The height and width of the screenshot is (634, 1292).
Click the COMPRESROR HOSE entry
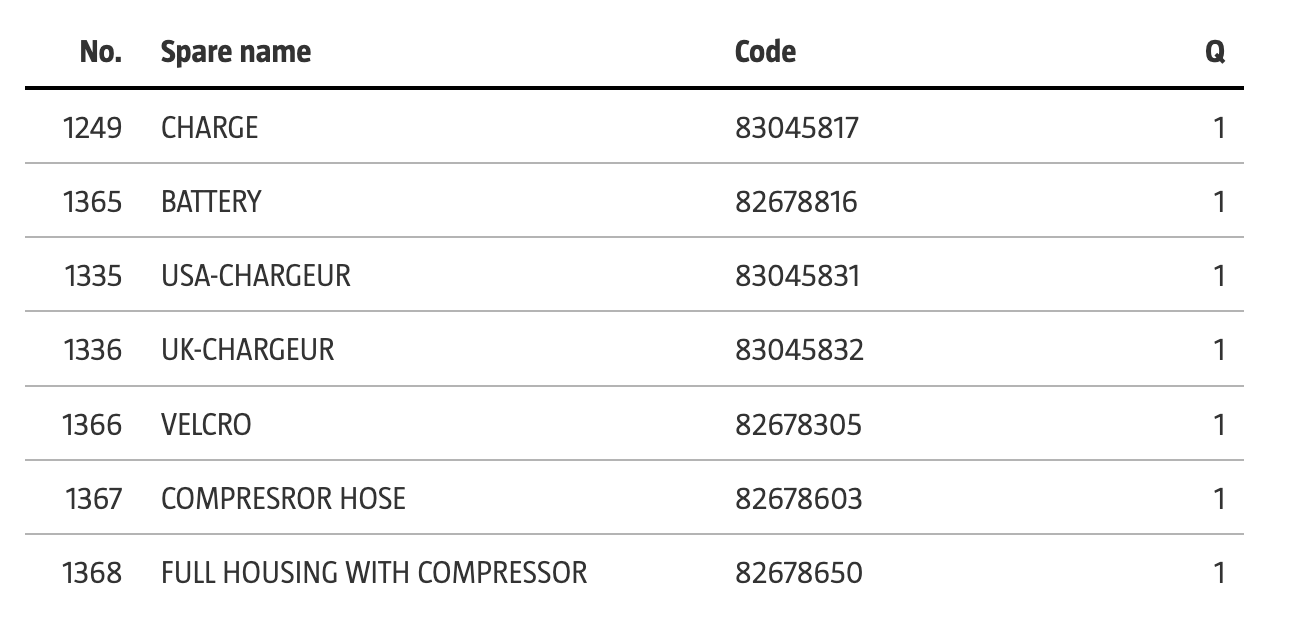(x=283, y=498)
